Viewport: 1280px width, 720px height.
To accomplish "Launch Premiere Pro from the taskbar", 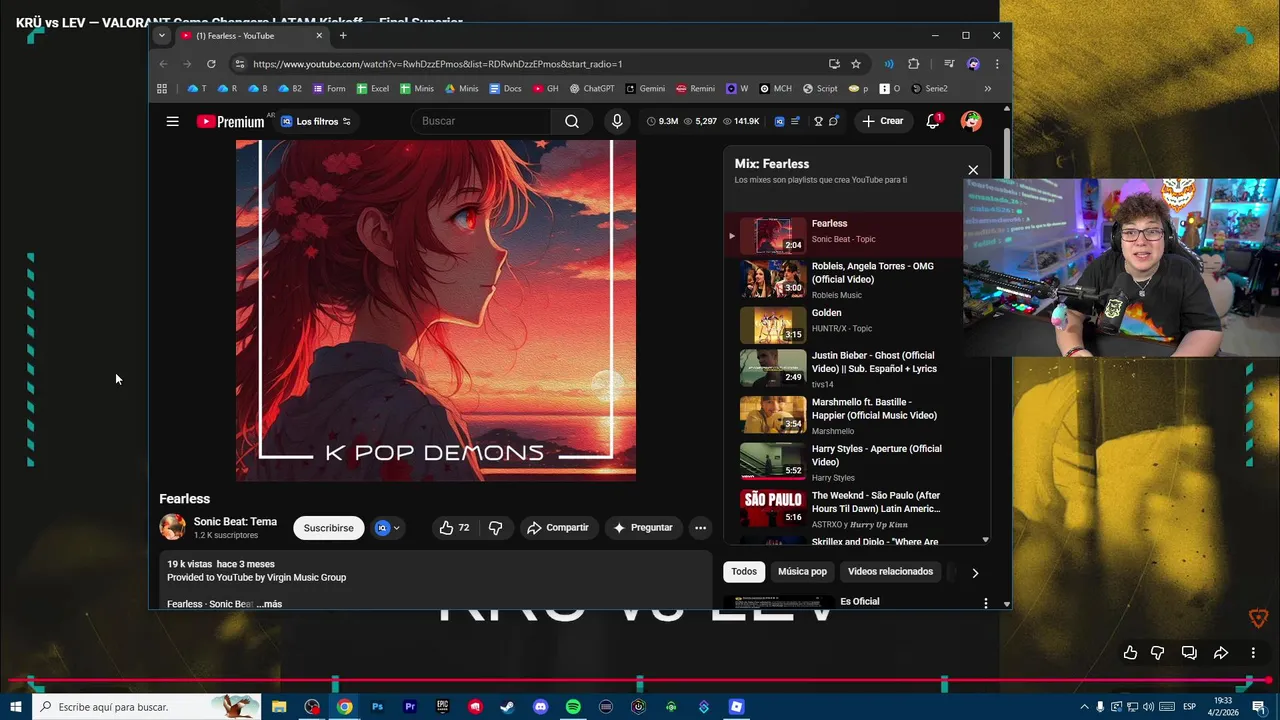I will point(410,707).
